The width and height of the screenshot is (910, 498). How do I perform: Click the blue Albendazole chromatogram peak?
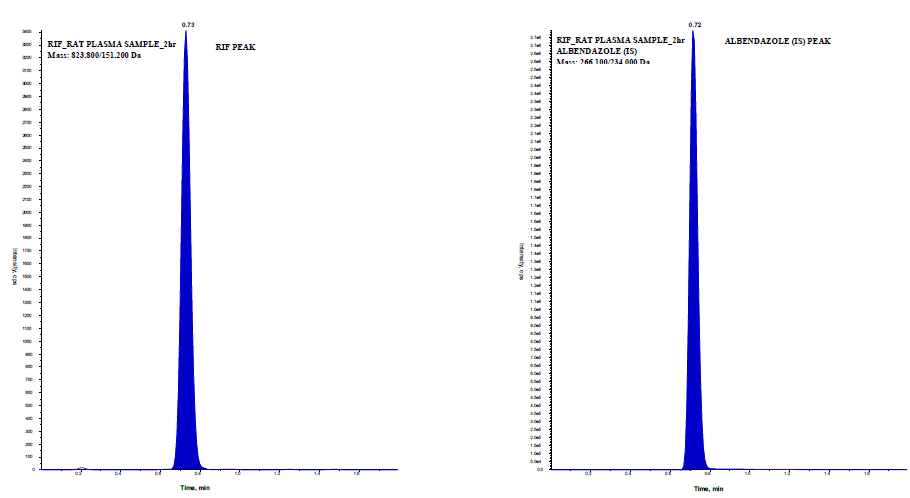(693, 300)
